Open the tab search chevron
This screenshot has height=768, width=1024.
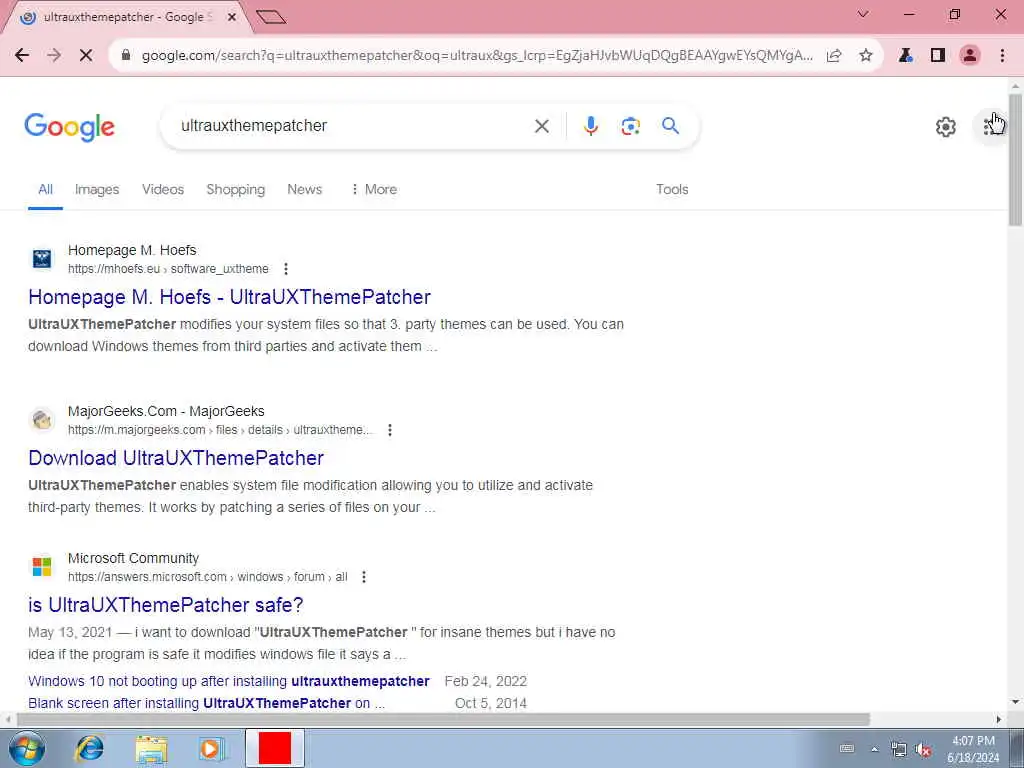pos(863,14)
